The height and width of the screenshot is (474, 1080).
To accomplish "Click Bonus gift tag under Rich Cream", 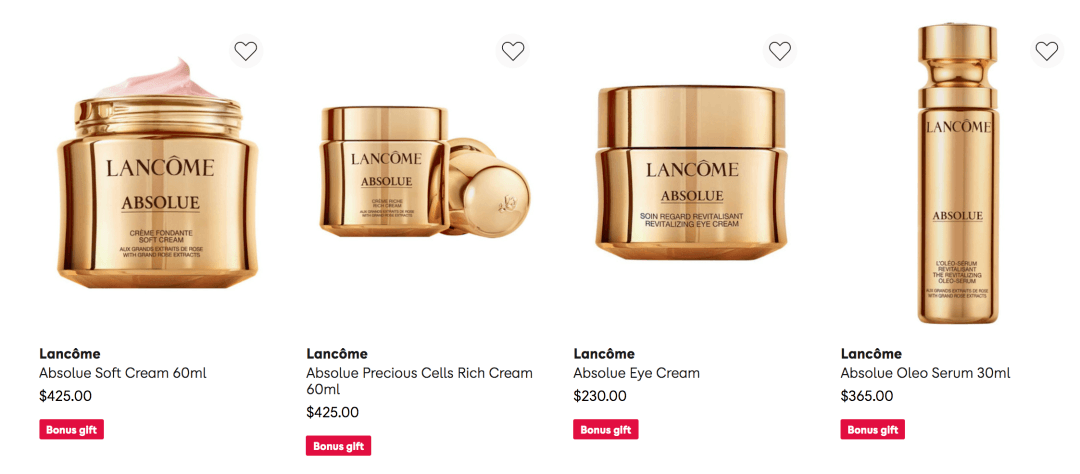I will coord(339,446).
